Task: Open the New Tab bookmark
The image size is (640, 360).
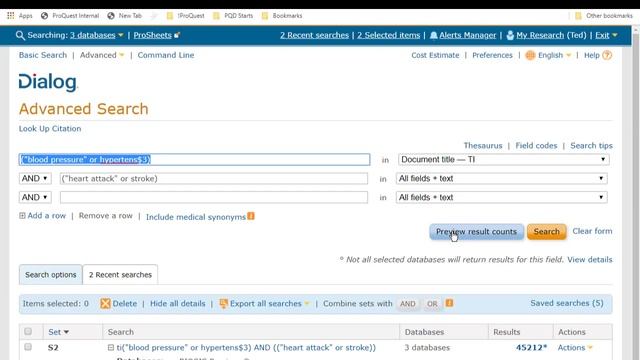Action: pyautogui.click(x=124, y=16)
